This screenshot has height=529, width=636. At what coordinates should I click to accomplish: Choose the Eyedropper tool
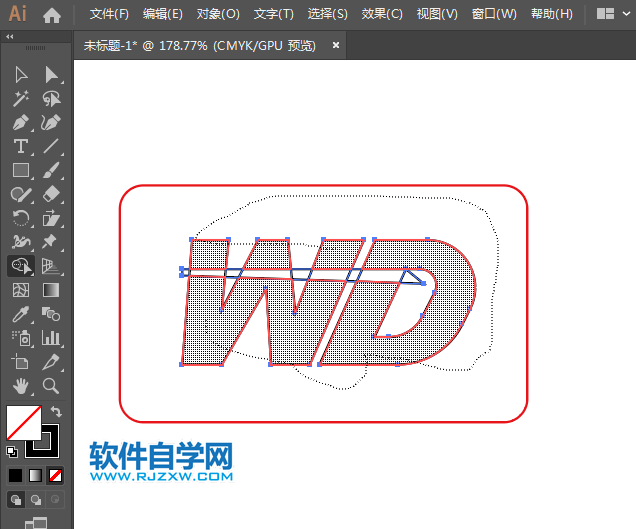(x=21, y=314)
